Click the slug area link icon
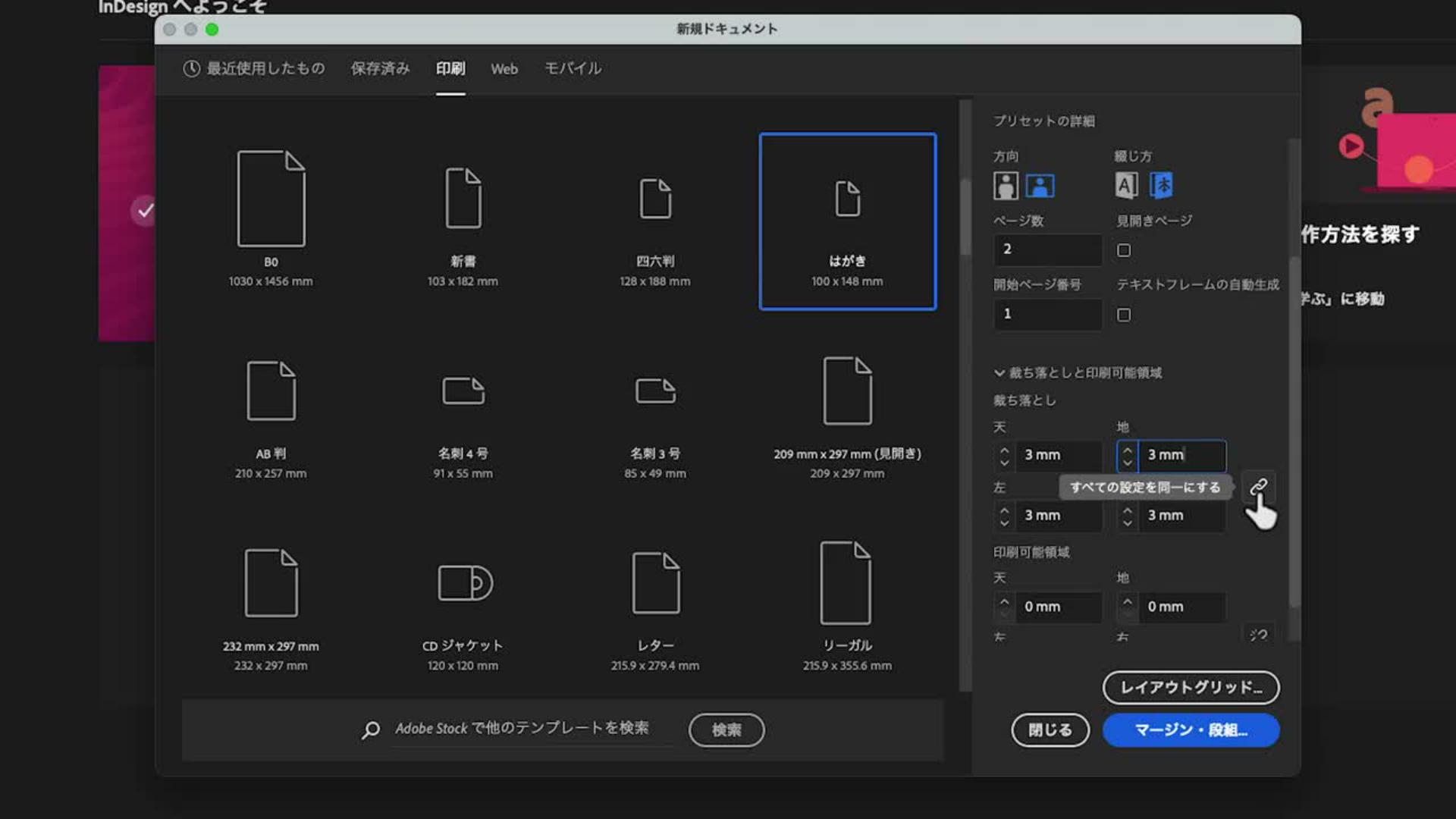1456x819 pixels. 1258,635
